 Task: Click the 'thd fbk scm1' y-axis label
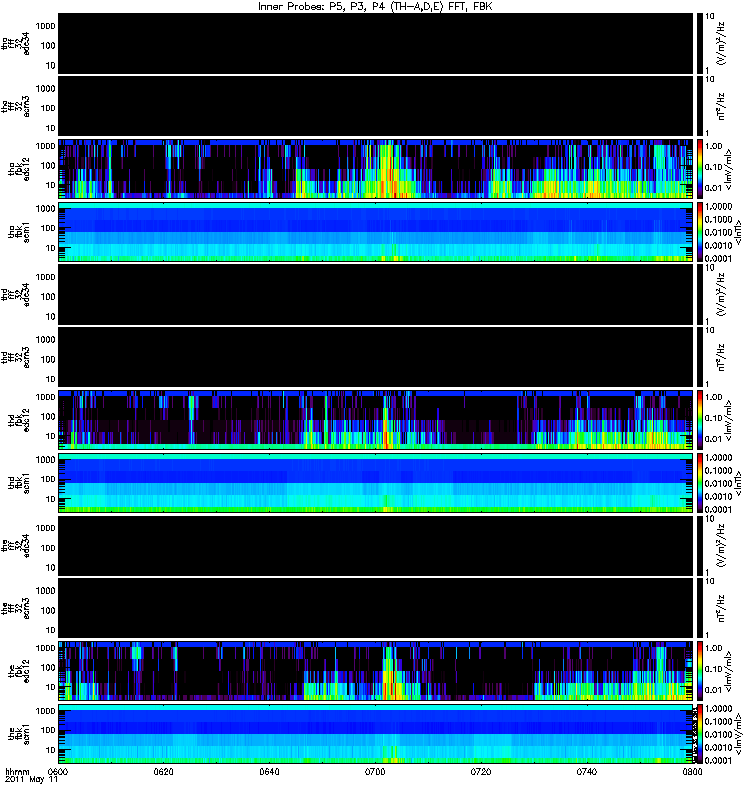[x=19, y=483]
